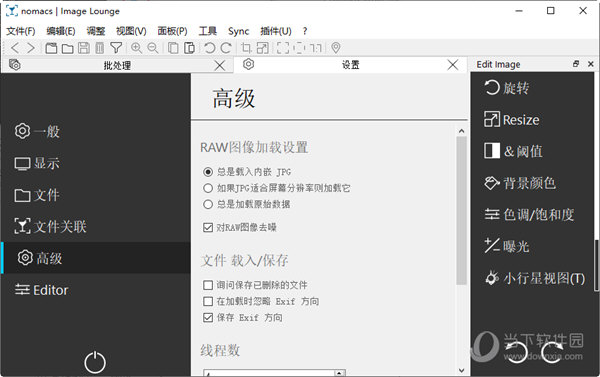Open the 阈值 threshold edit tool
600x377 pixels.
point(513,151)
